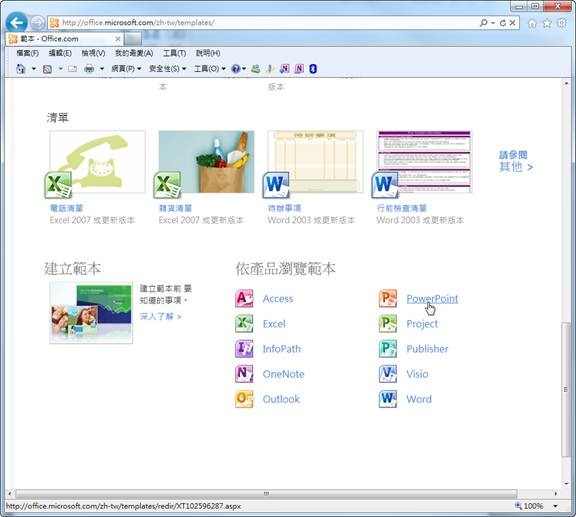Select the 範本 - Office.com tab
The image size is (576, 517).
tap(64, 39)
